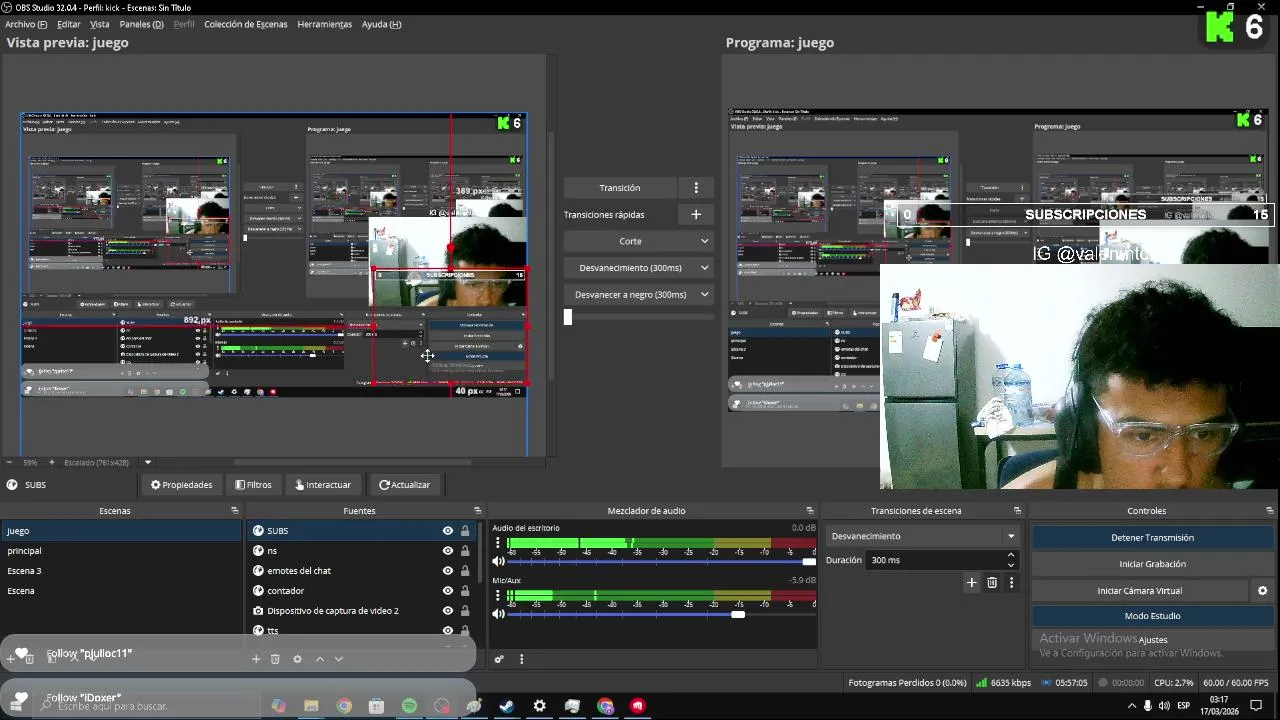Hide emotes del chat source

click(448, 571)
